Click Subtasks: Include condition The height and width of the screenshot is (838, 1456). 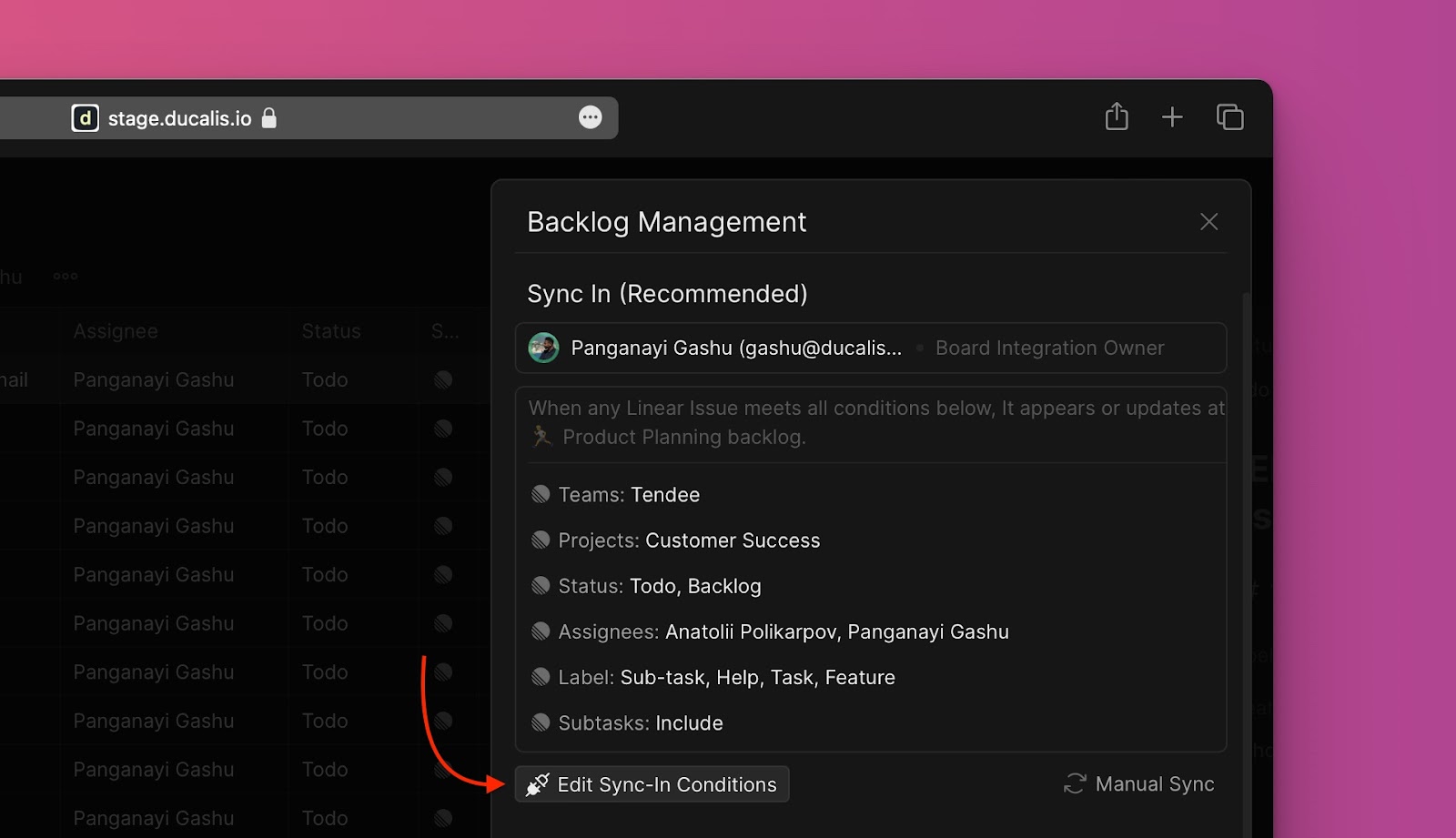pyautogui.click(x=627, y=723)
